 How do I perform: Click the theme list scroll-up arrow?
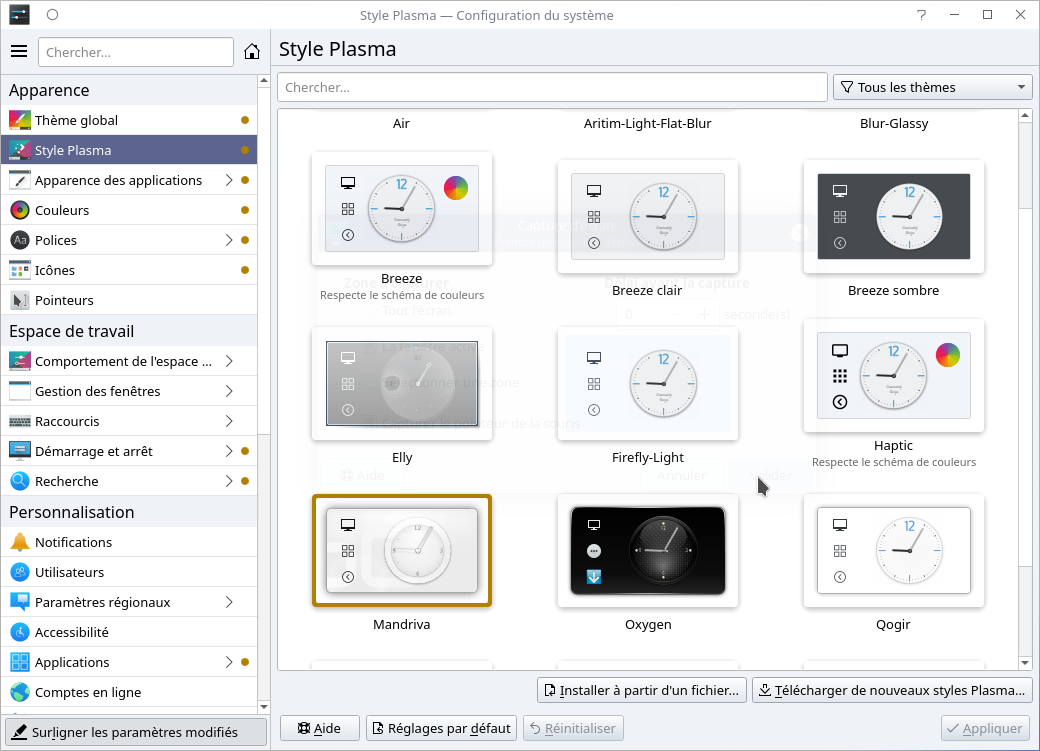pyautogui.click(x=1025, y=115)
